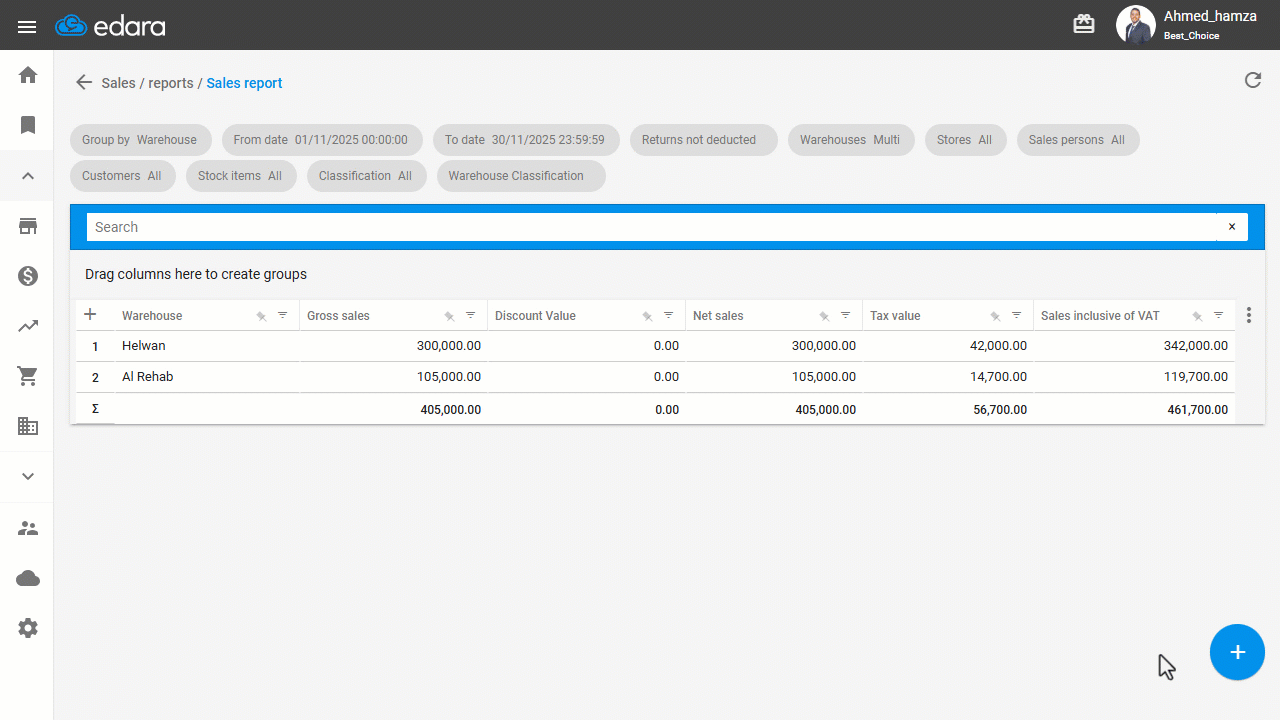
Task: Click the reports breadcrumb link
Action: point(171,83)
